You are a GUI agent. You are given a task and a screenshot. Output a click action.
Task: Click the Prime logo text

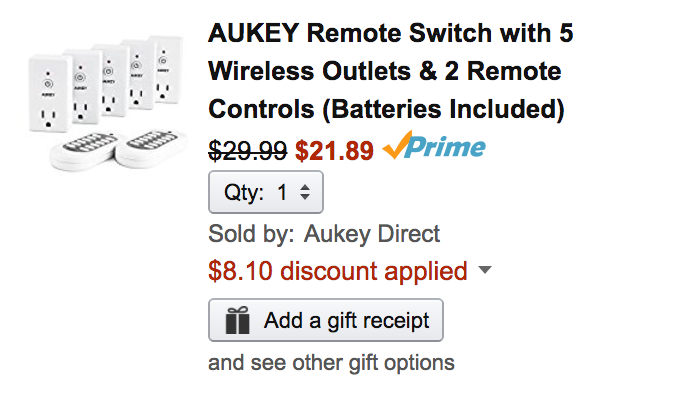click(448, 148)
